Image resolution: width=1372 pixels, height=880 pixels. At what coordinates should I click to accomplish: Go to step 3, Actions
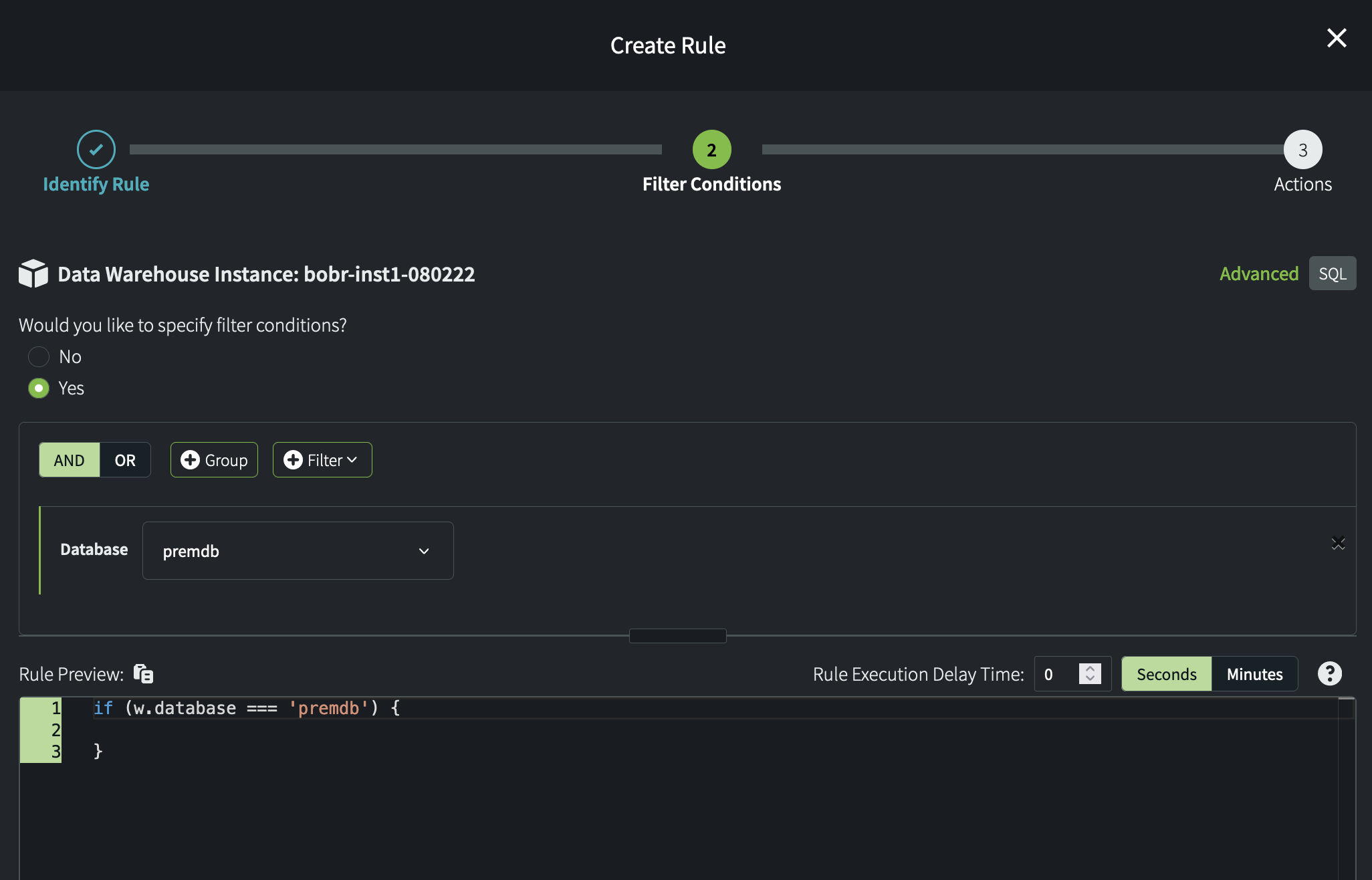point(1302,150)
